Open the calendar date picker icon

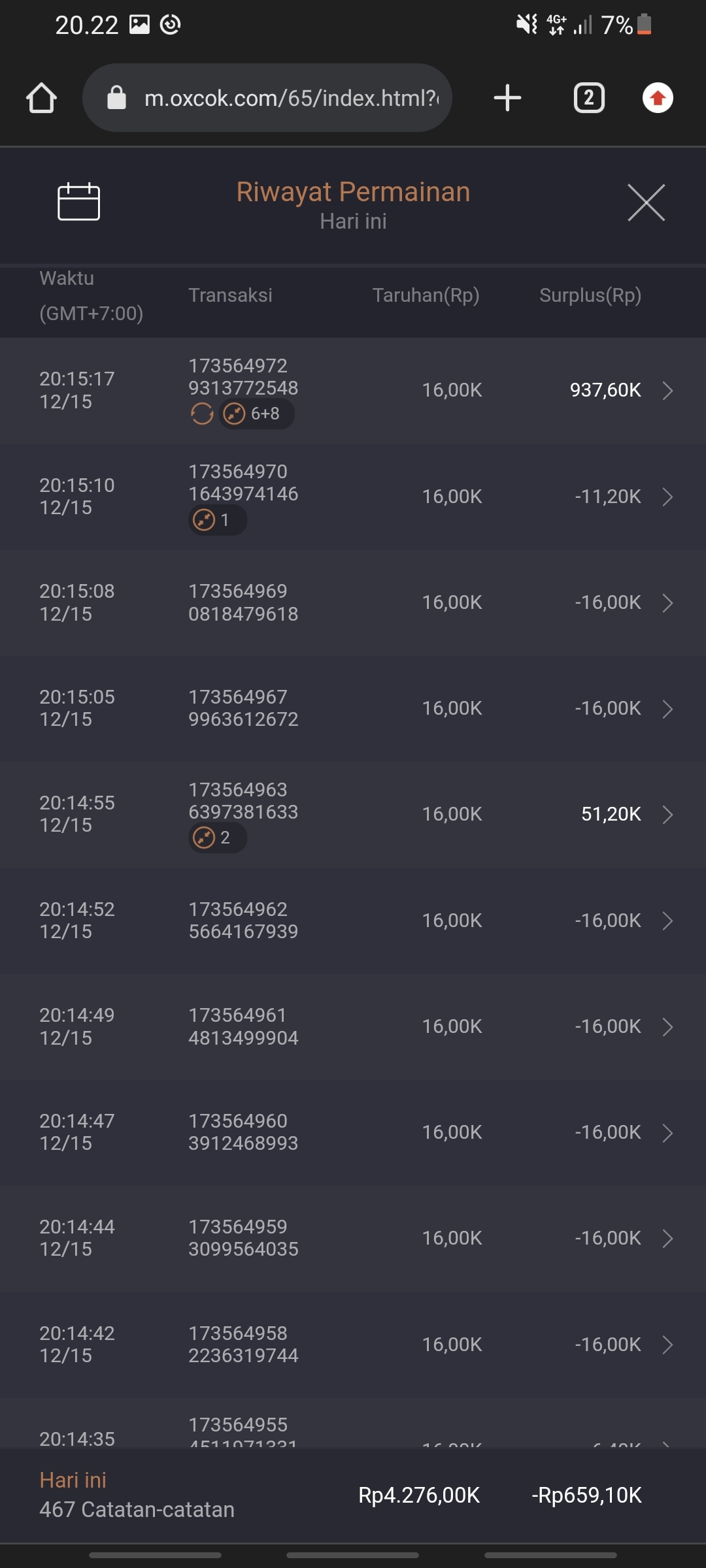point(78,202)
